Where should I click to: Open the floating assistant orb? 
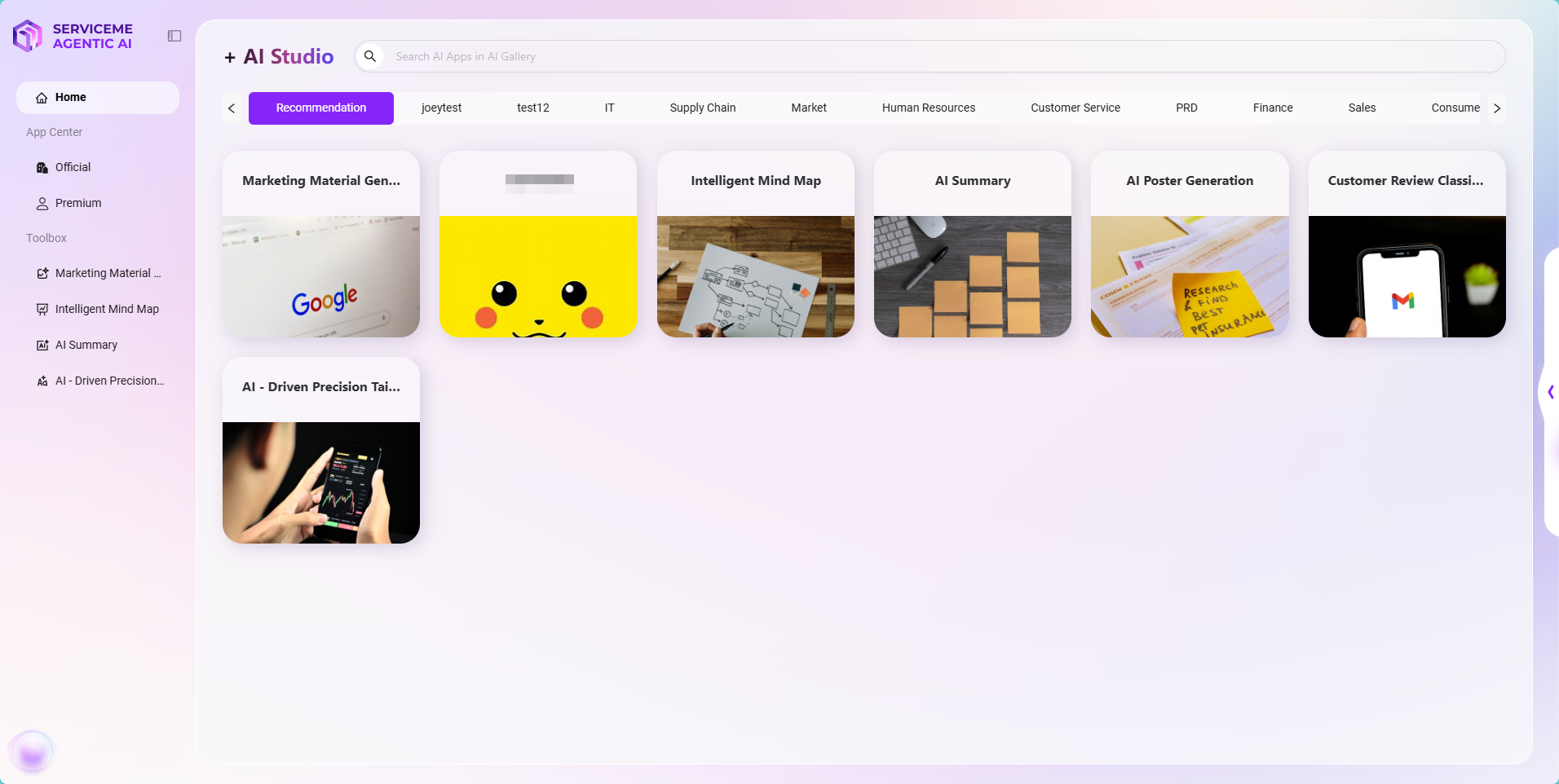[32, 751]
